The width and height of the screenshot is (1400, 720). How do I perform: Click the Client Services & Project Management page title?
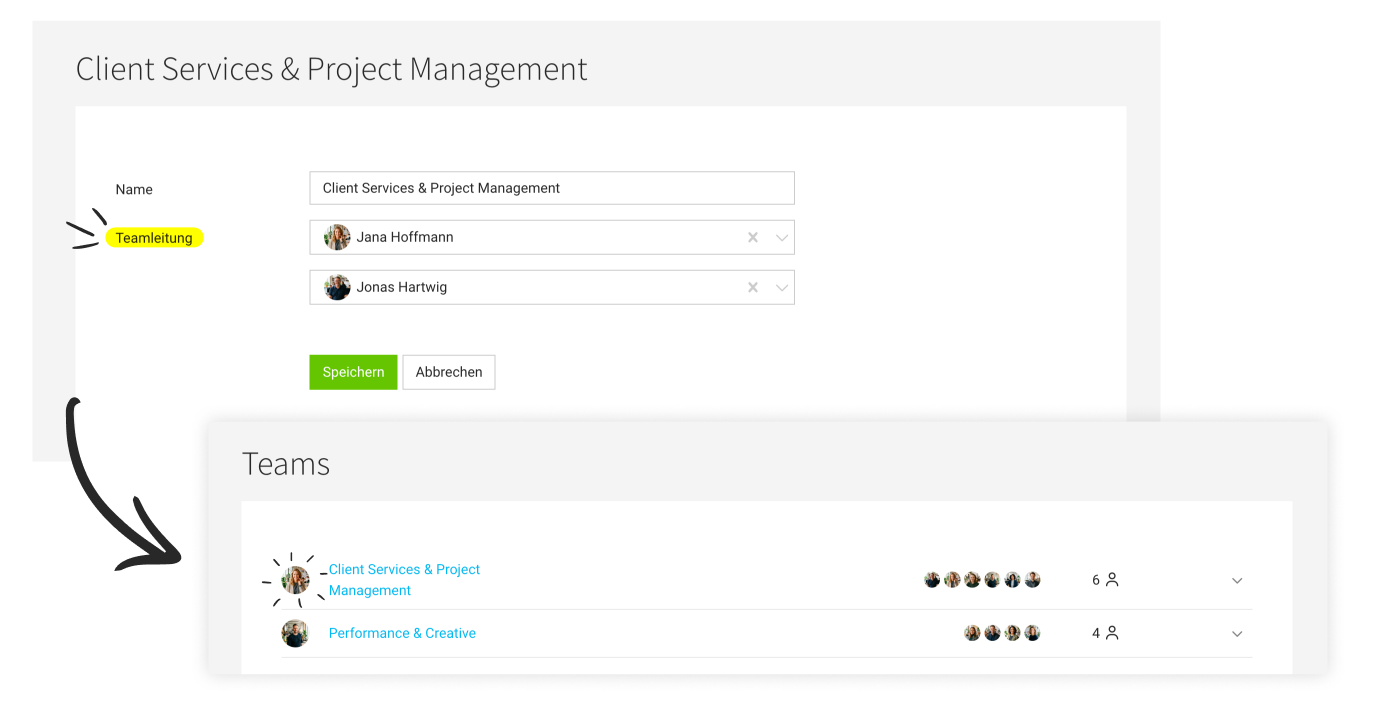pos(332,69)
